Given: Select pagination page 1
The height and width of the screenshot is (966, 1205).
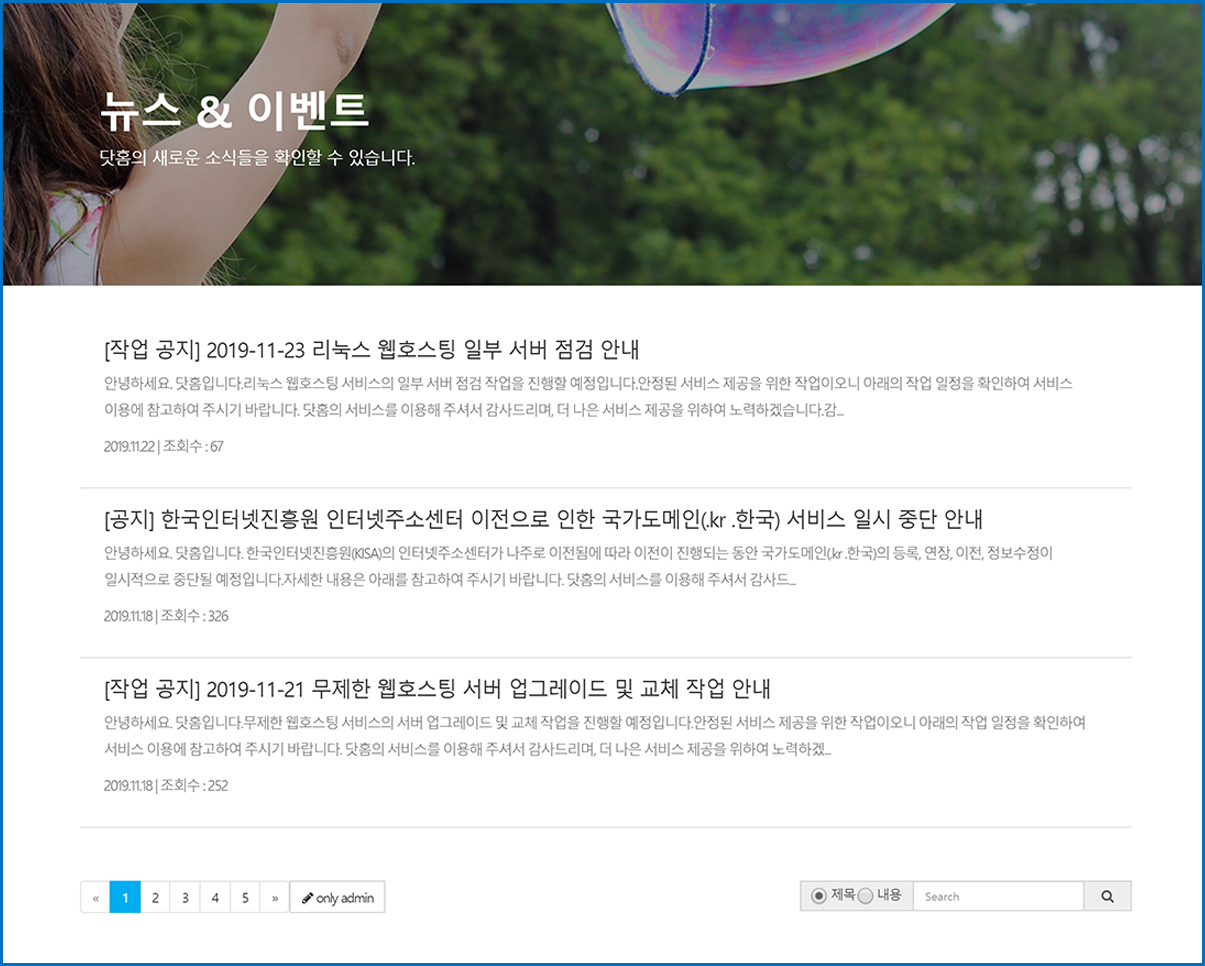Looking at the screenshot, I should pyautogui.click(x=125, y=897).
